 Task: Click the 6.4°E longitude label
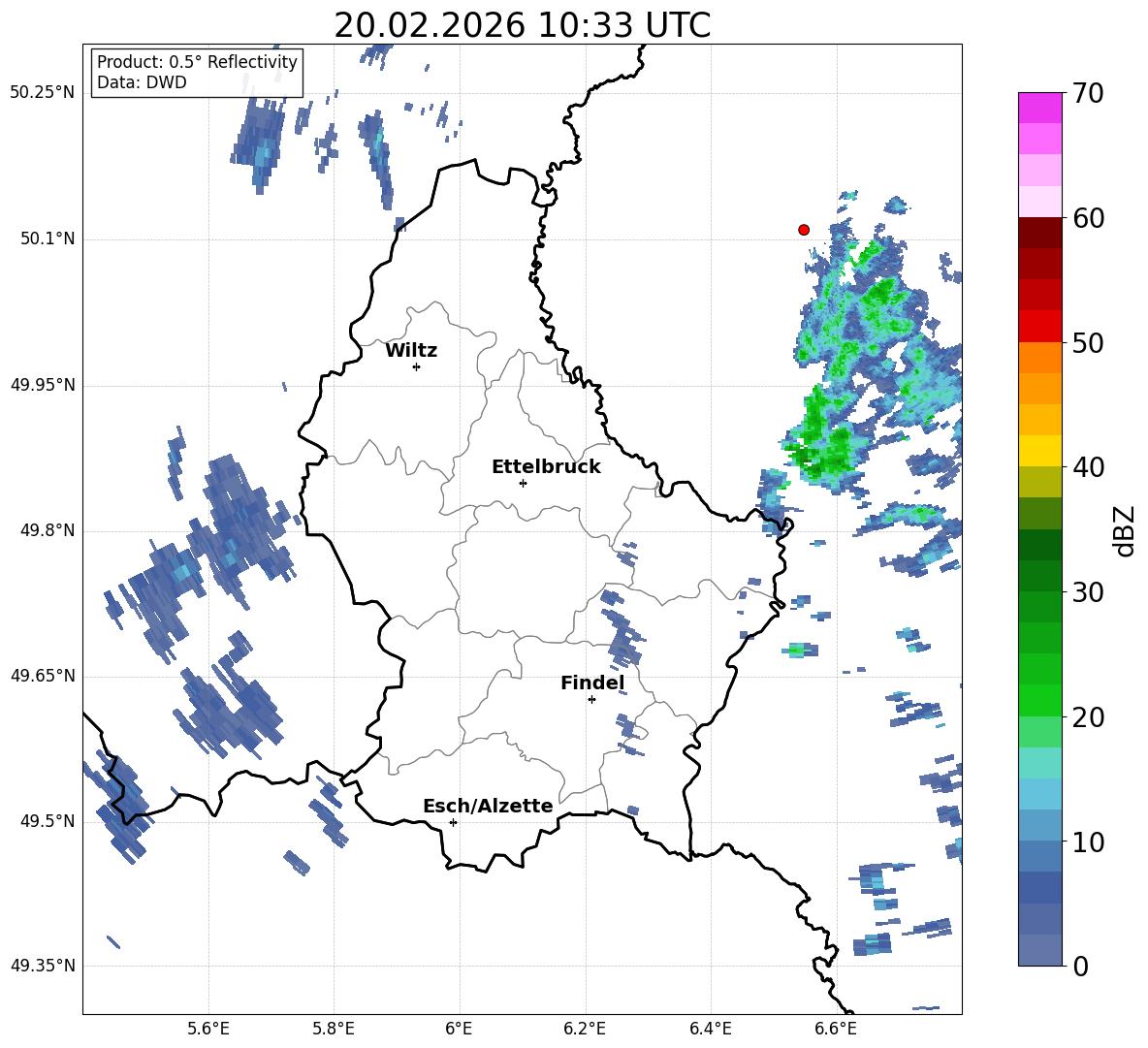[x=710, y=1029]
